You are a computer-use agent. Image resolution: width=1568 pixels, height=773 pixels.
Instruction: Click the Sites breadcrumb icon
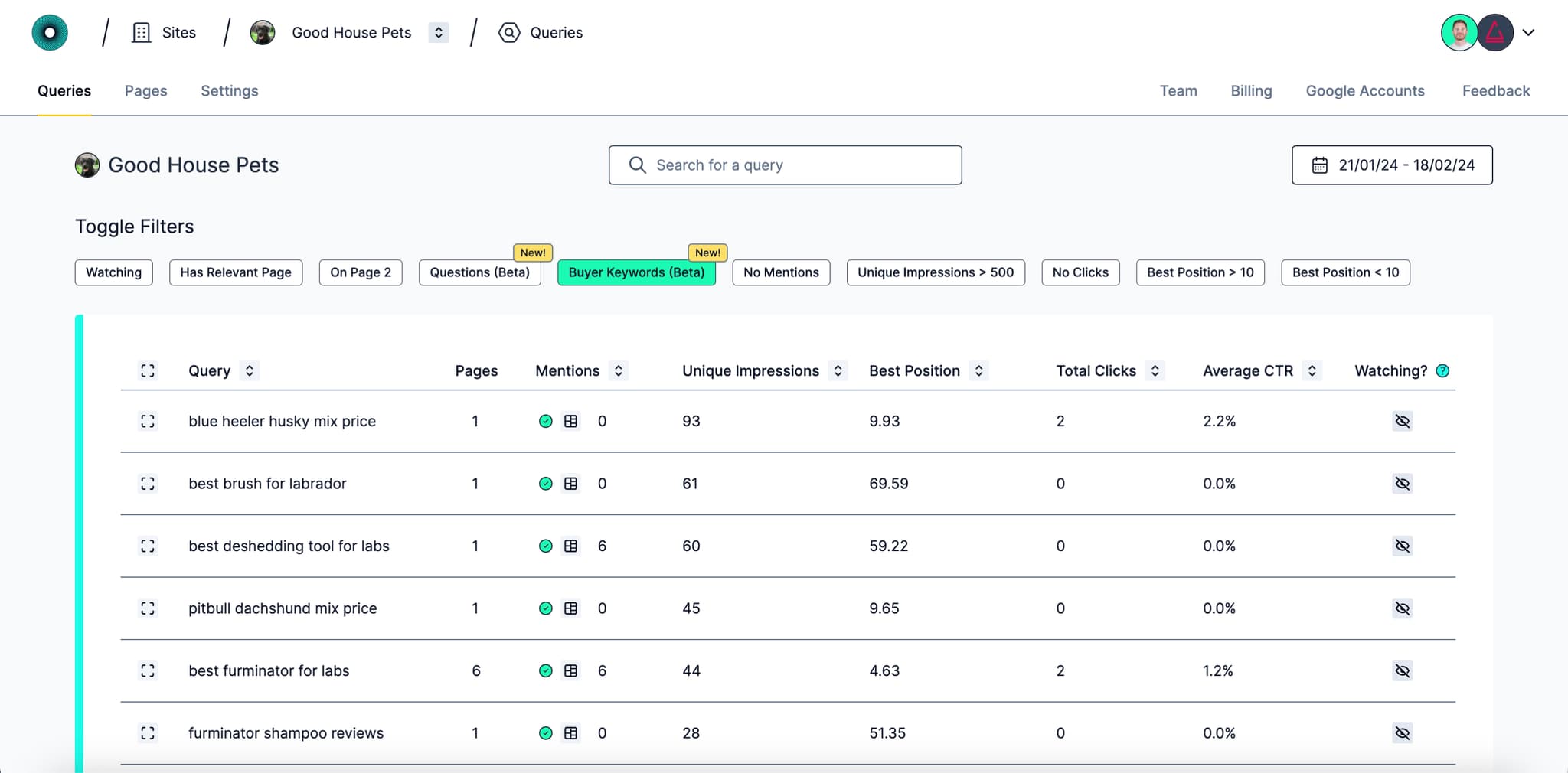tap(140, 32)
